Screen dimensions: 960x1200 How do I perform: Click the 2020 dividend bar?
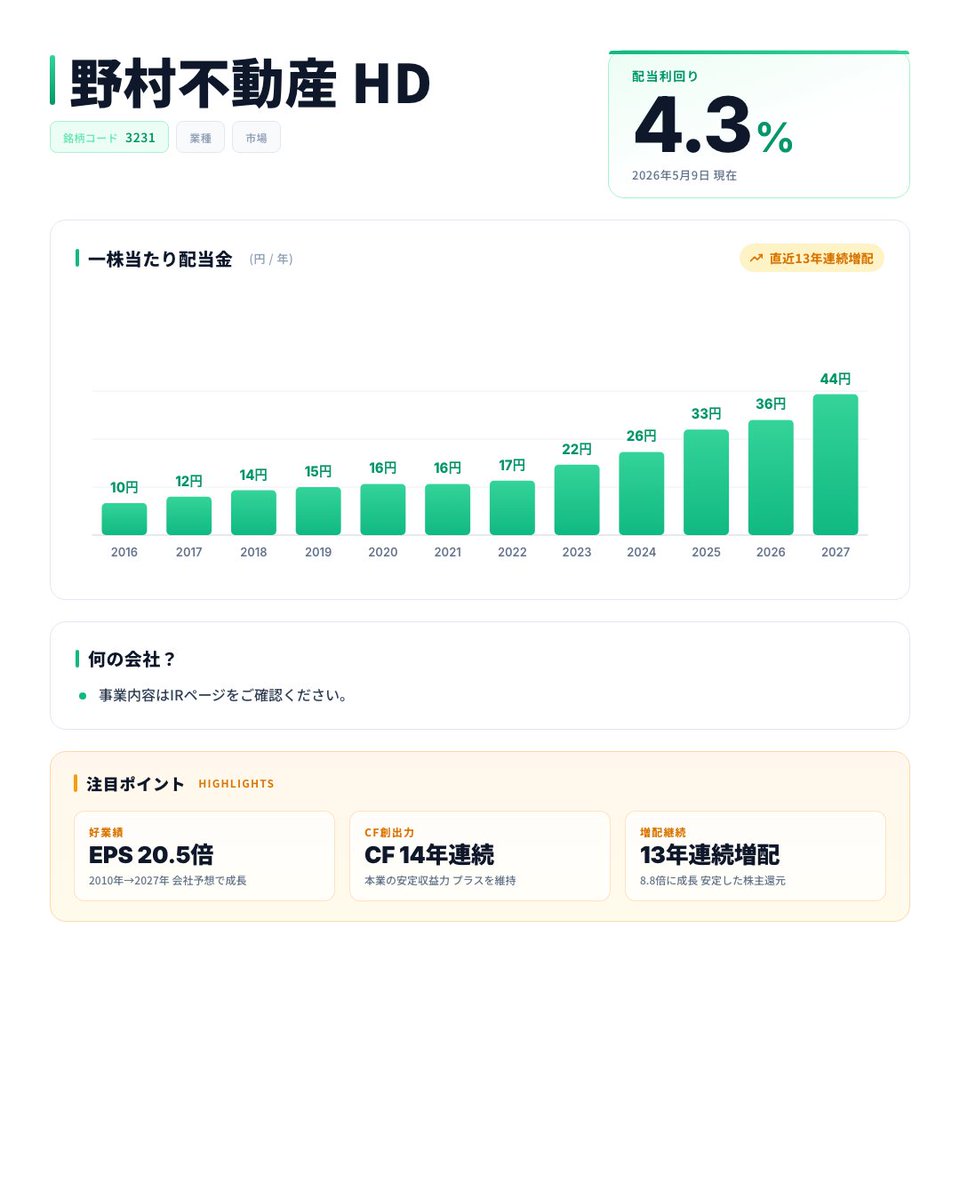[x=383, y=509]
